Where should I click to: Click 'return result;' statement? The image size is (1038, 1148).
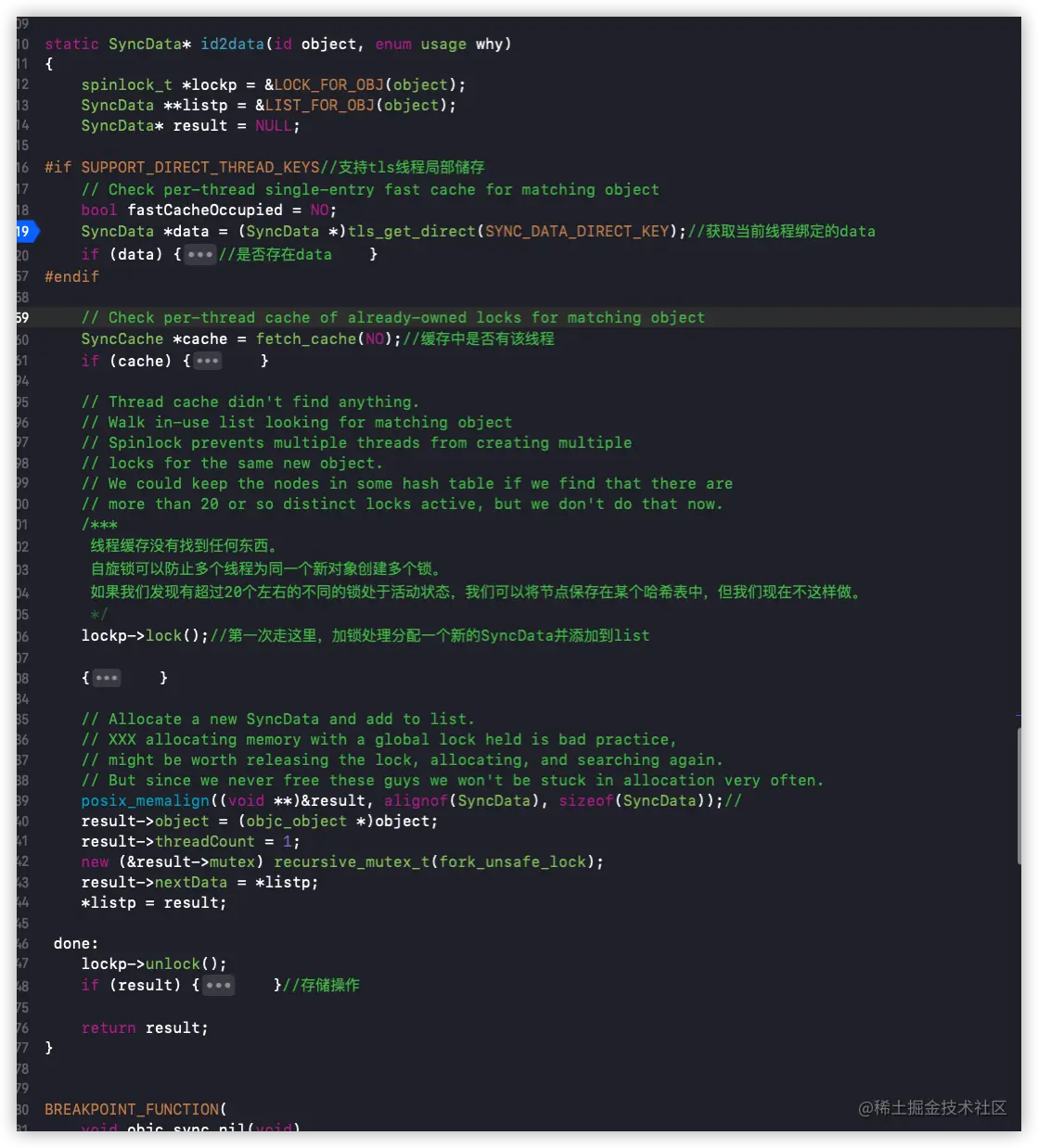coord(145,1027)
